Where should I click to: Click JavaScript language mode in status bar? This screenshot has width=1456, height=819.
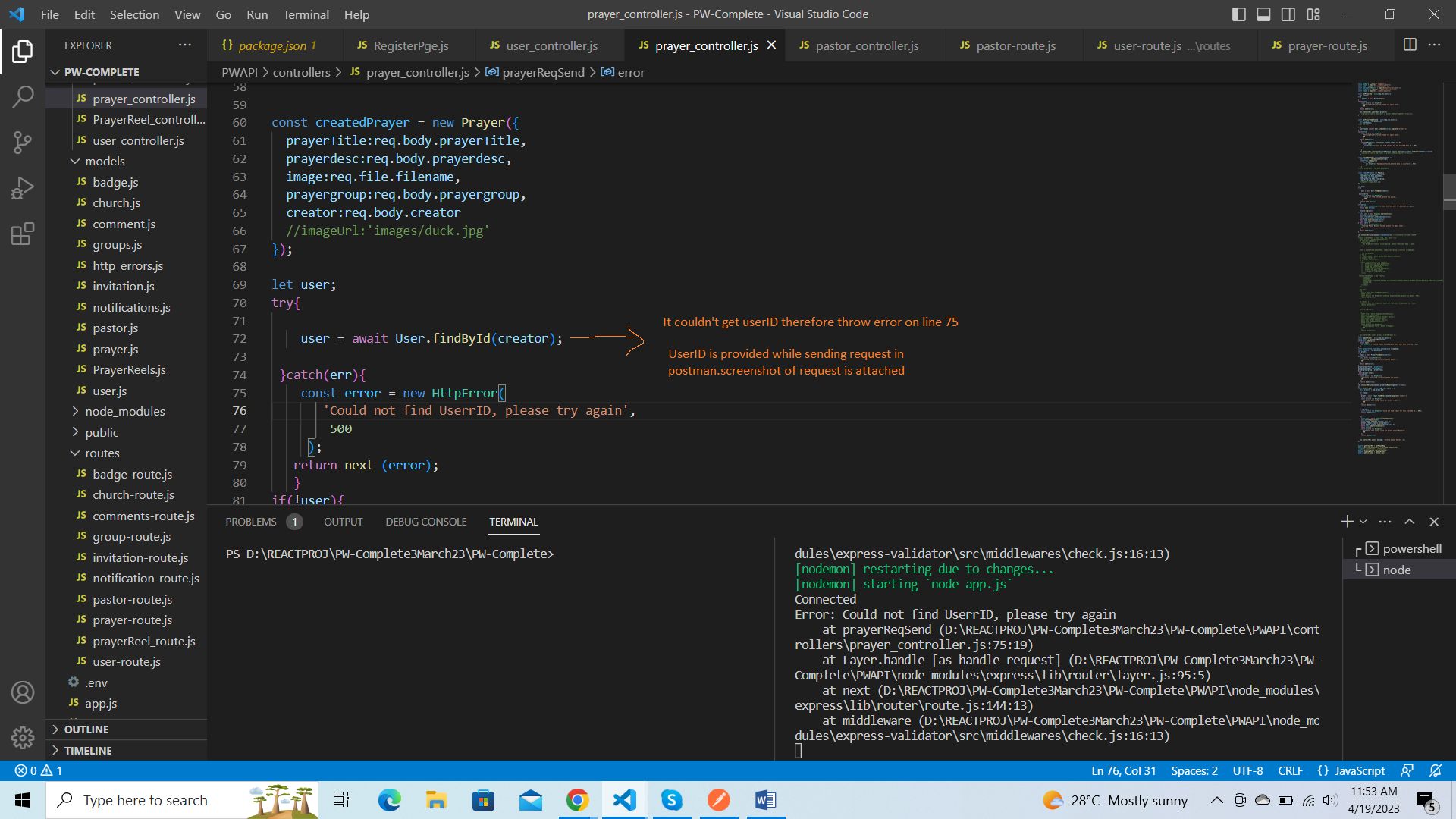(1359, 770)
